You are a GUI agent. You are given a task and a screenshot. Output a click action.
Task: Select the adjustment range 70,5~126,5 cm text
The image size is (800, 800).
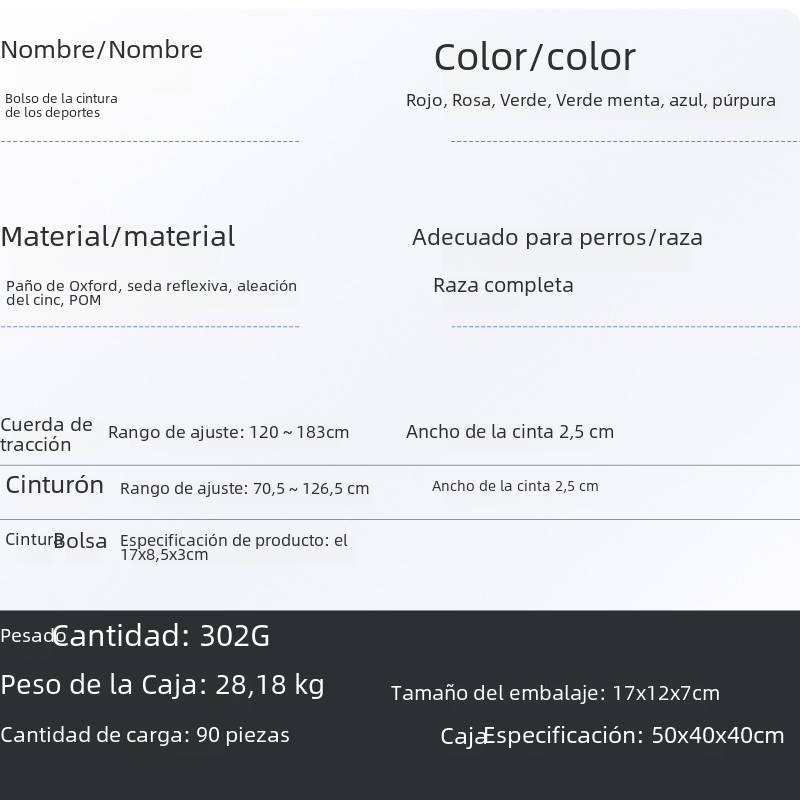(x=245, y=488)
